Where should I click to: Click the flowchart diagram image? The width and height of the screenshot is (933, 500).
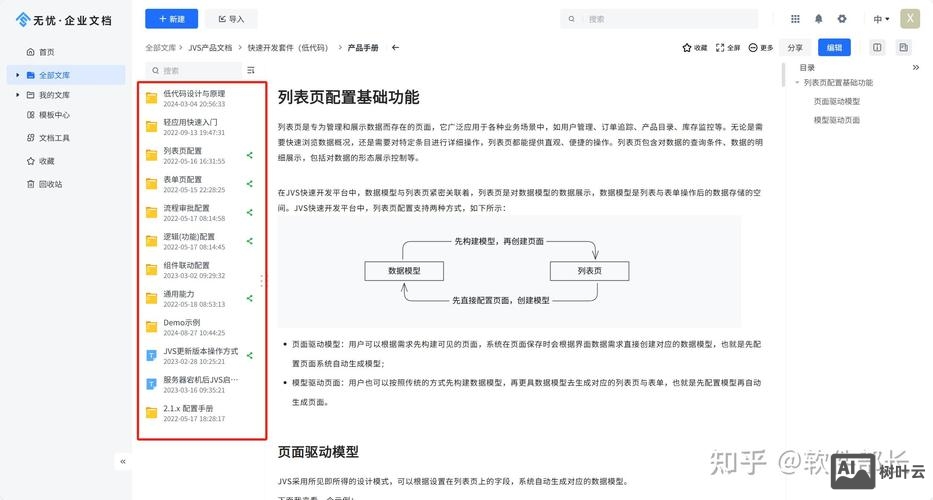click(509, 271)
